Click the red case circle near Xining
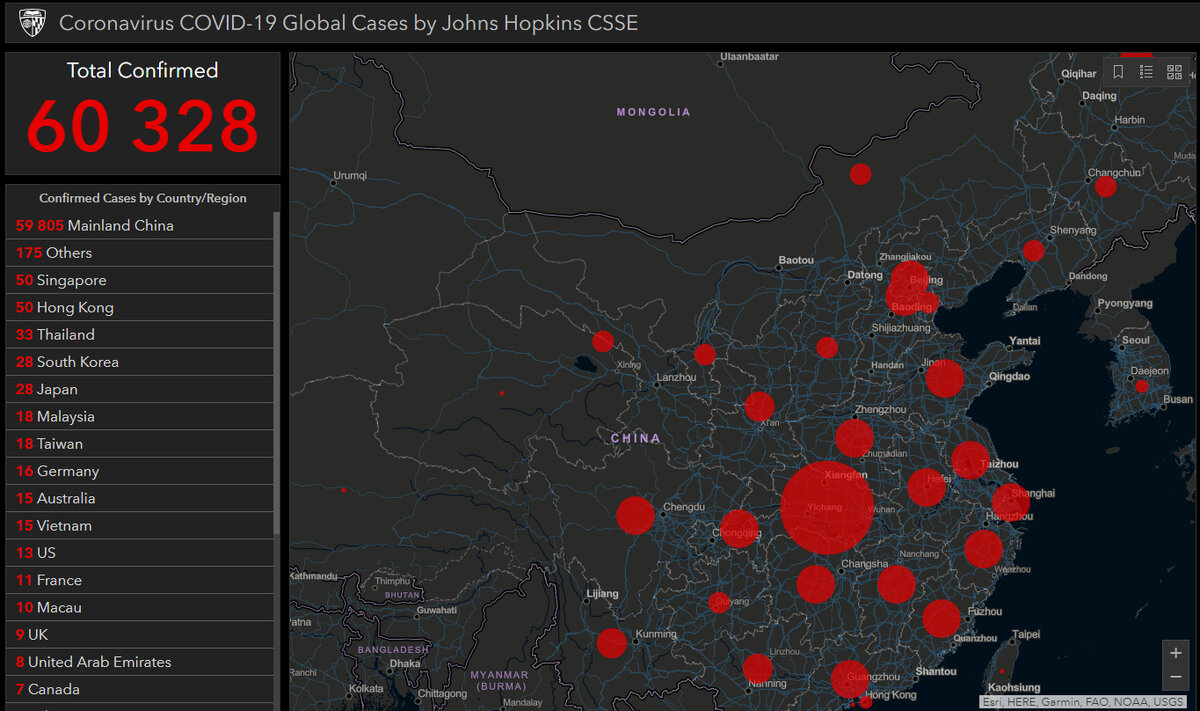This screenshot has width=1200, height=711. point(603,341)
